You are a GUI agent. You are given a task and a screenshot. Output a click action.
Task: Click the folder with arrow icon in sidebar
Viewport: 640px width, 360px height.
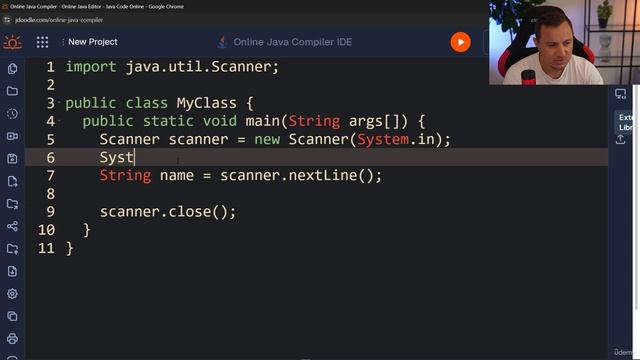point(12,204)
